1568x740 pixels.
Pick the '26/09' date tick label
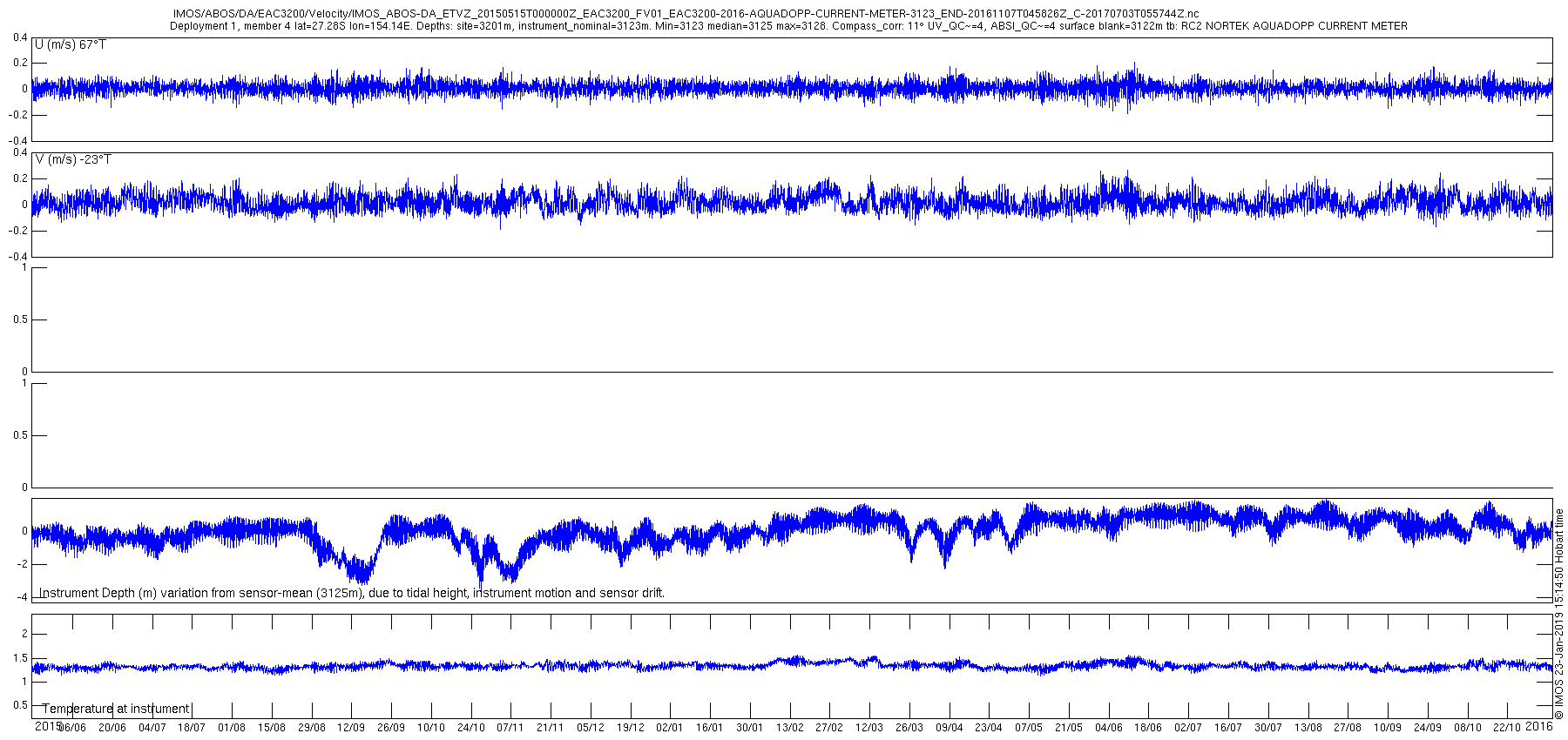click(x=391, y=728)
